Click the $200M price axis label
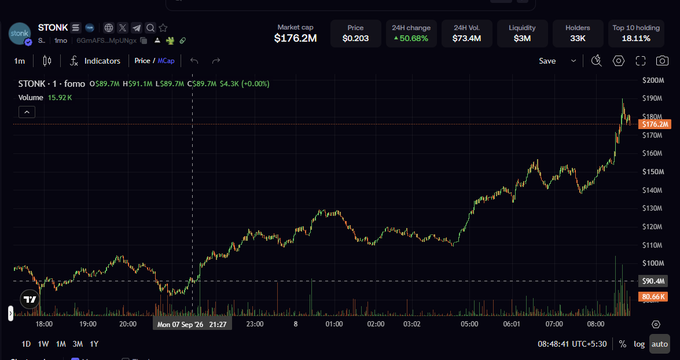This screenshot has height=360, width=680. pos(653,80)
